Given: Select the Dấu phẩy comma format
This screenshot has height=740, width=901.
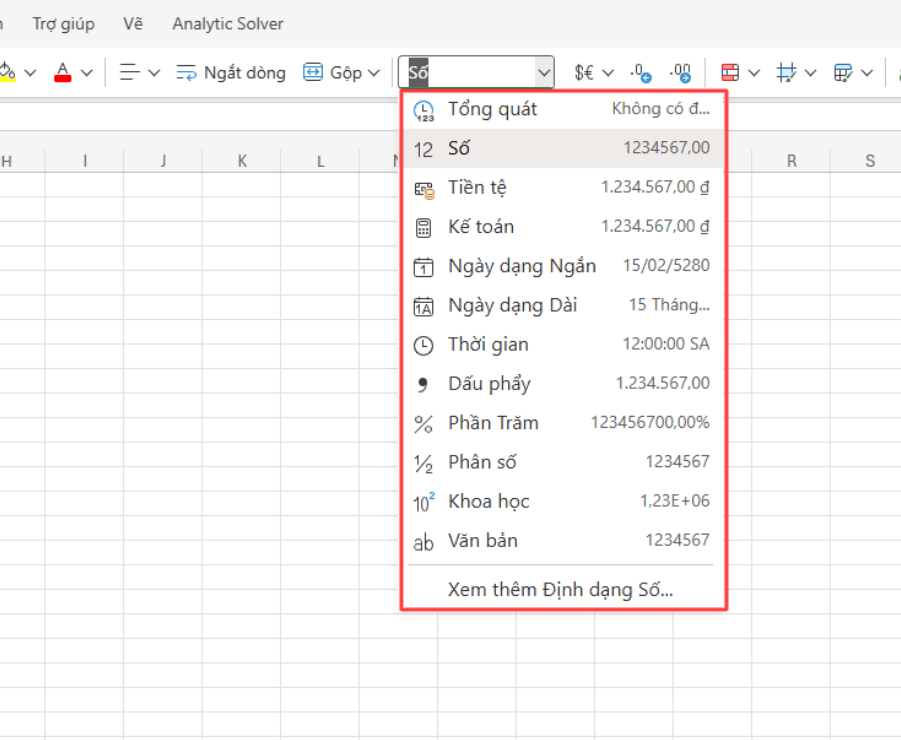Looking at the screenshot, I should coord(563,384).
